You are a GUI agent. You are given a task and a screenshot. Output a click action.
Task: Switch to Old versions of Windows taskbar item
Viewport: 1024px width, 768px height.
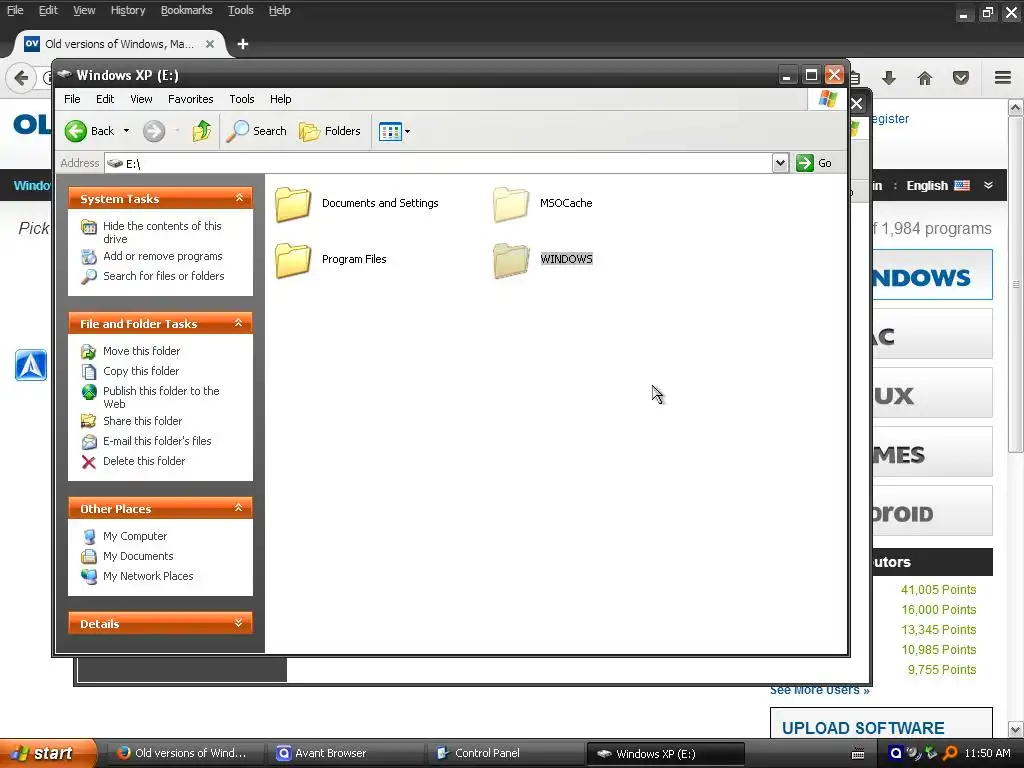click(x=183, y=754)
